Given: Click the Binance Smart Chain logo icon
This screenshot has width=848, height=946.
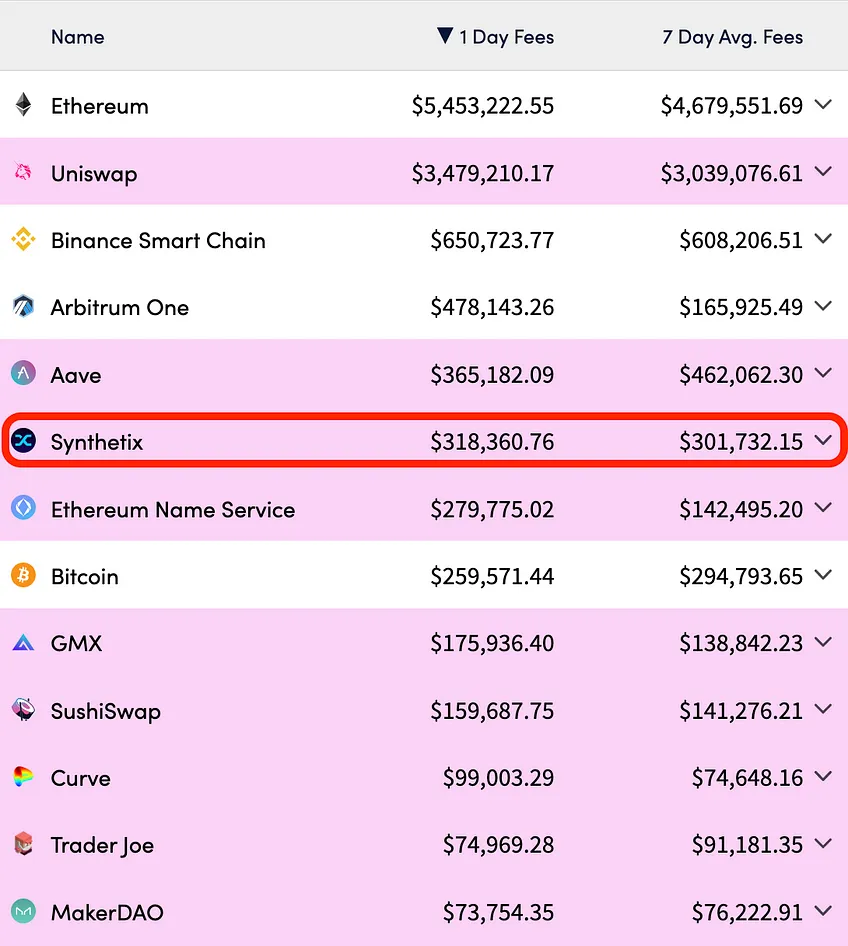Looking at the screenshot, I should pos(24,240).
